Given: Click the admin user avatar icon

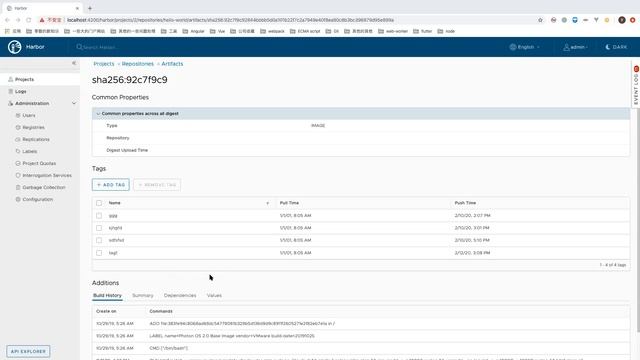Looking at the screenshot, I should 567,47.
